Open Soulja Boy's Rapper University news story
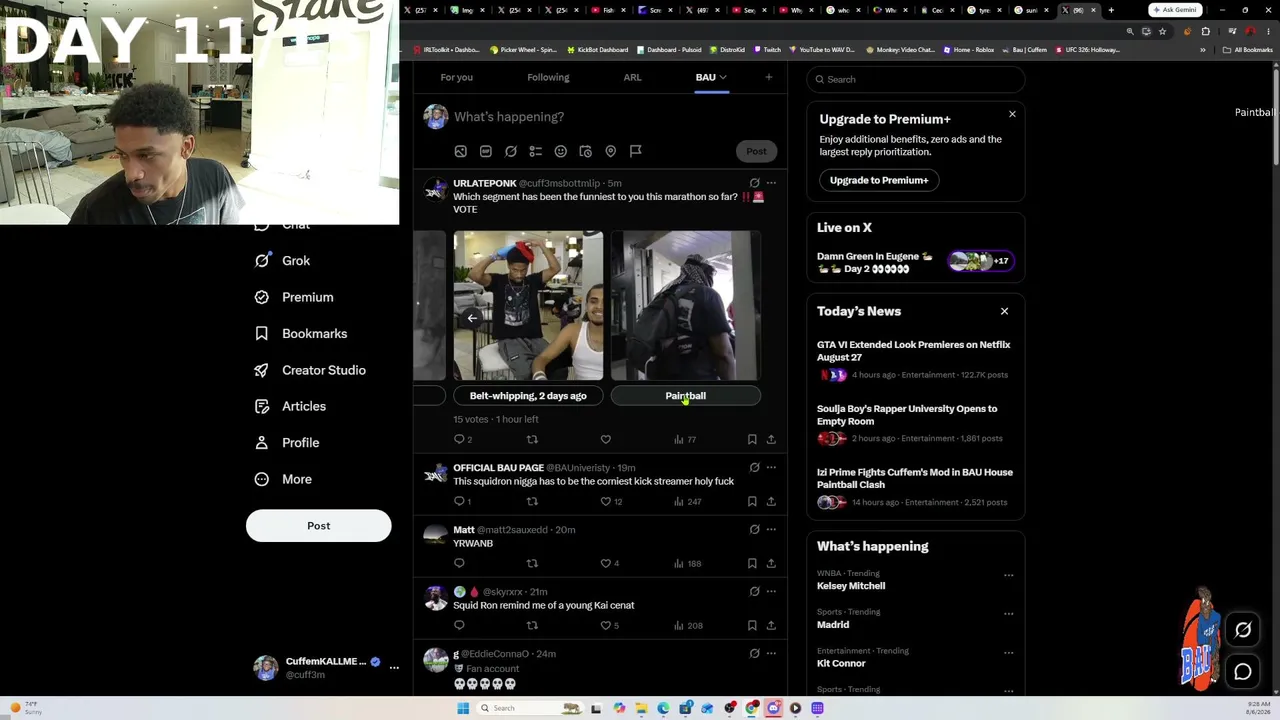Viewport: 1280px width, 720px height. (915, 423)
